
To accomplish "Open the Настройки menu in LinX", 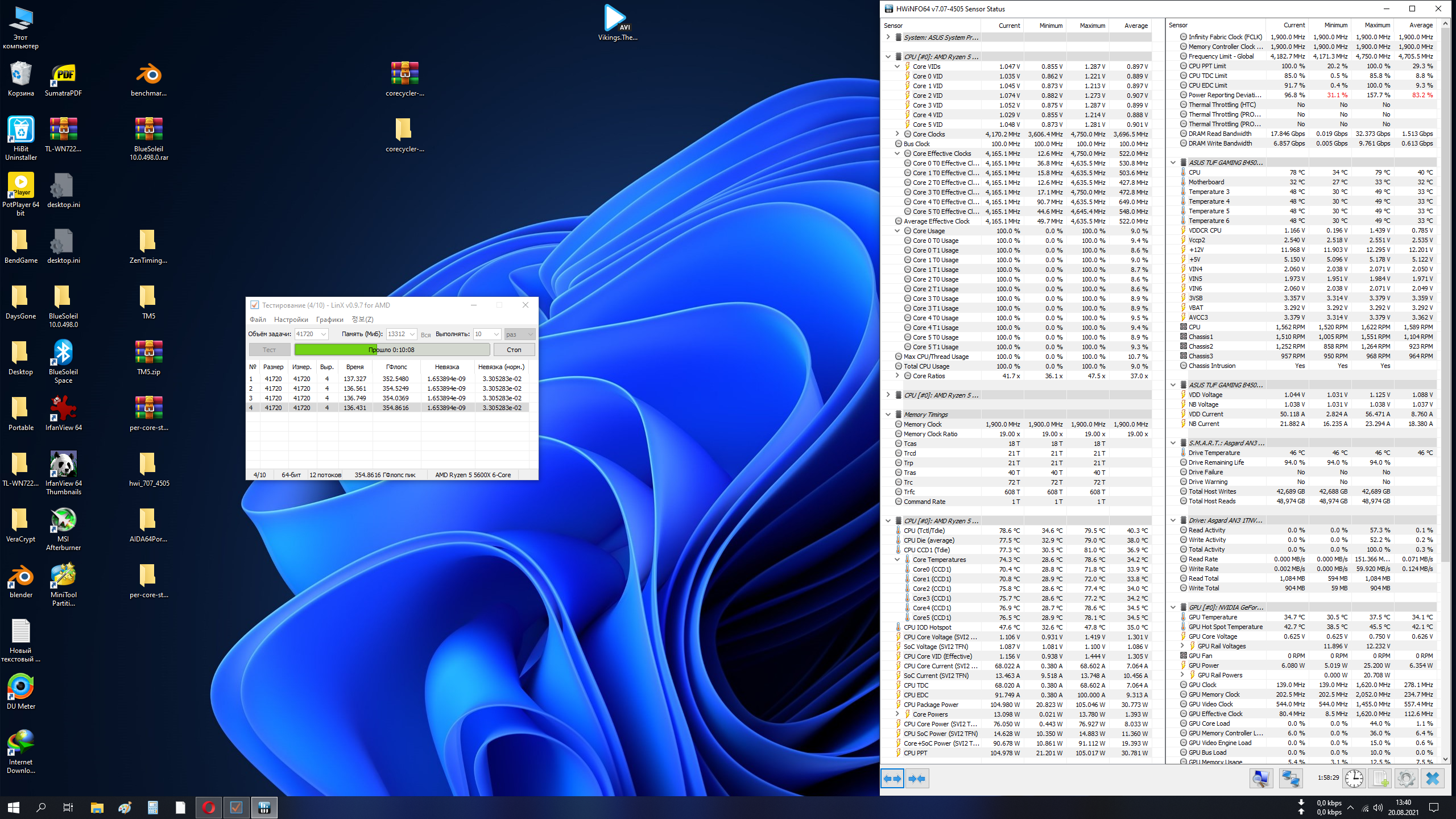I will tap(291, 320).
